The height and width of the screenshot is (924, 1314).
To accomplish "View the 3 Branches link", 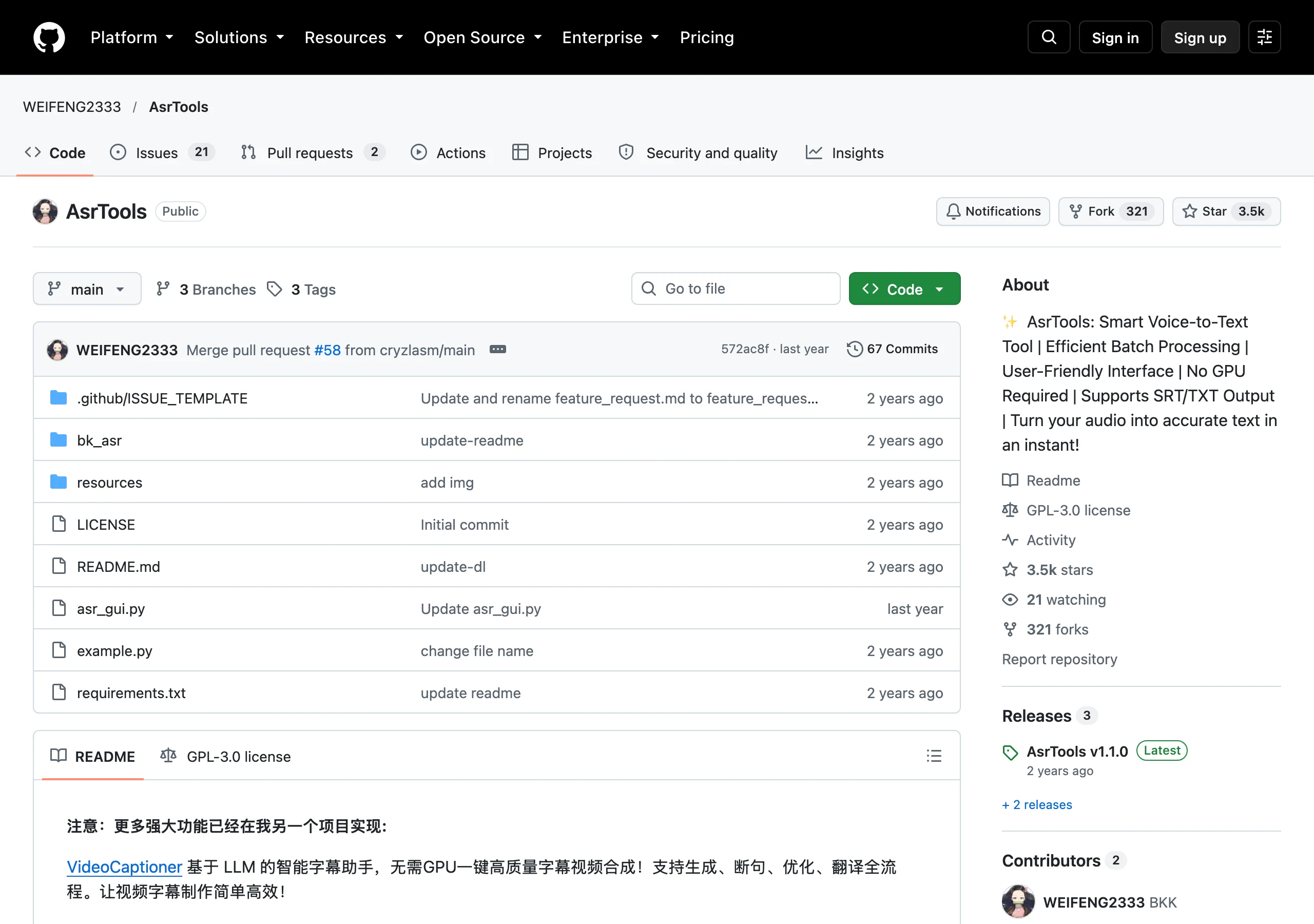I will 206,289.
